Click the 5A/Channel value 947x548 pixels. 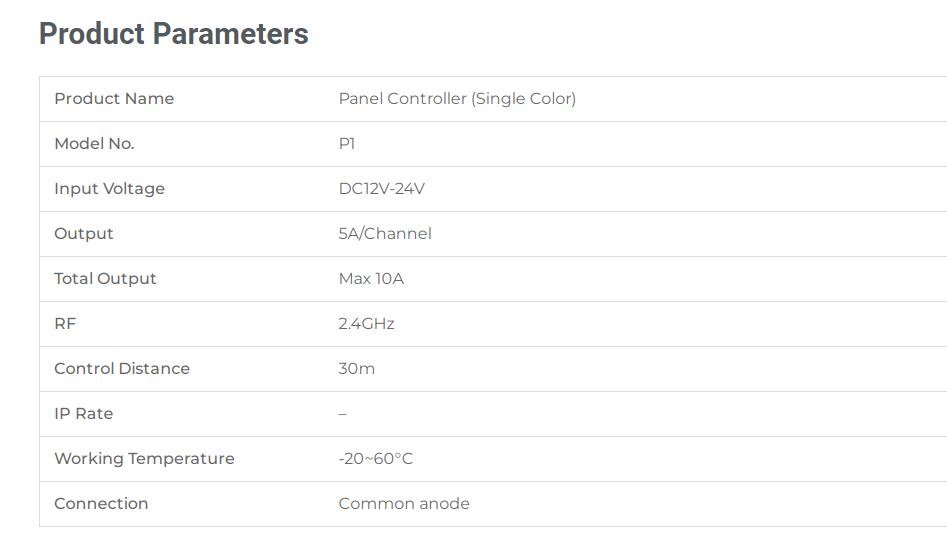[385, 234]
